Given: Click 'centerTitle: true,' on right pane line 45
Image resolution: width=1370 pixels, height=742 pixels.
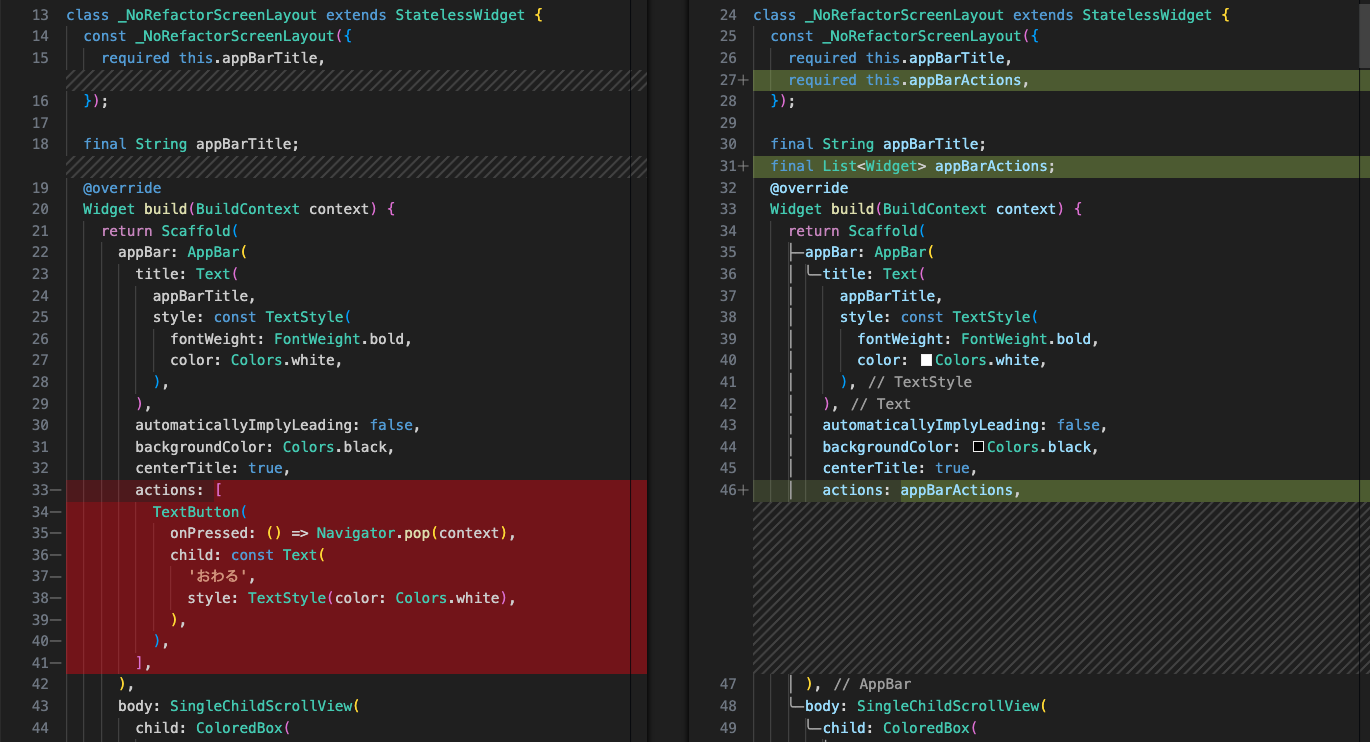Looking at the screenshot, I should pyautogui.click(x=898, y=468).
